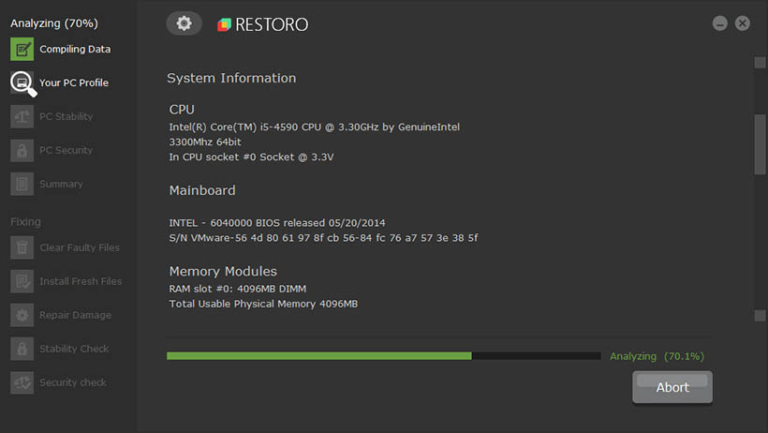Click the PC Stability scales icon
Screen dimensions: 768x433
click(22, 117)
